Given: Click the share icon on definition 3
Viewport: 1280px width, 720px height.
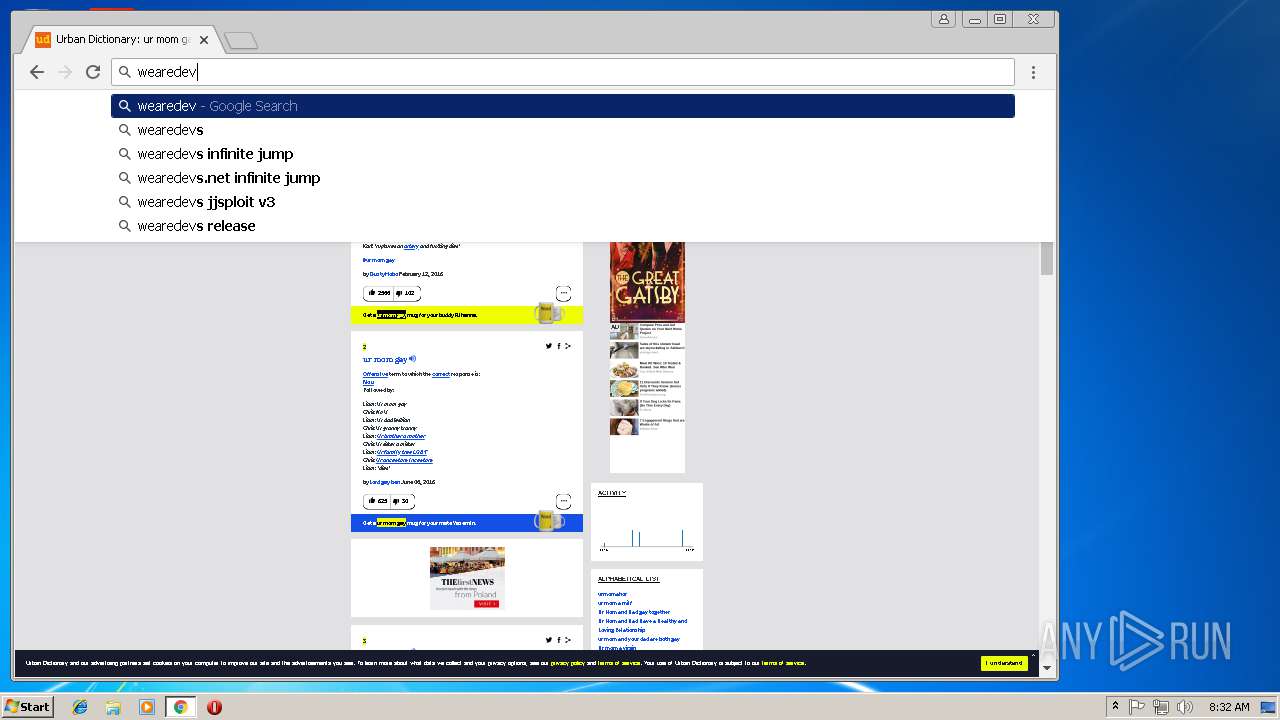Looking at the screenshot, I should click(567, 640).
